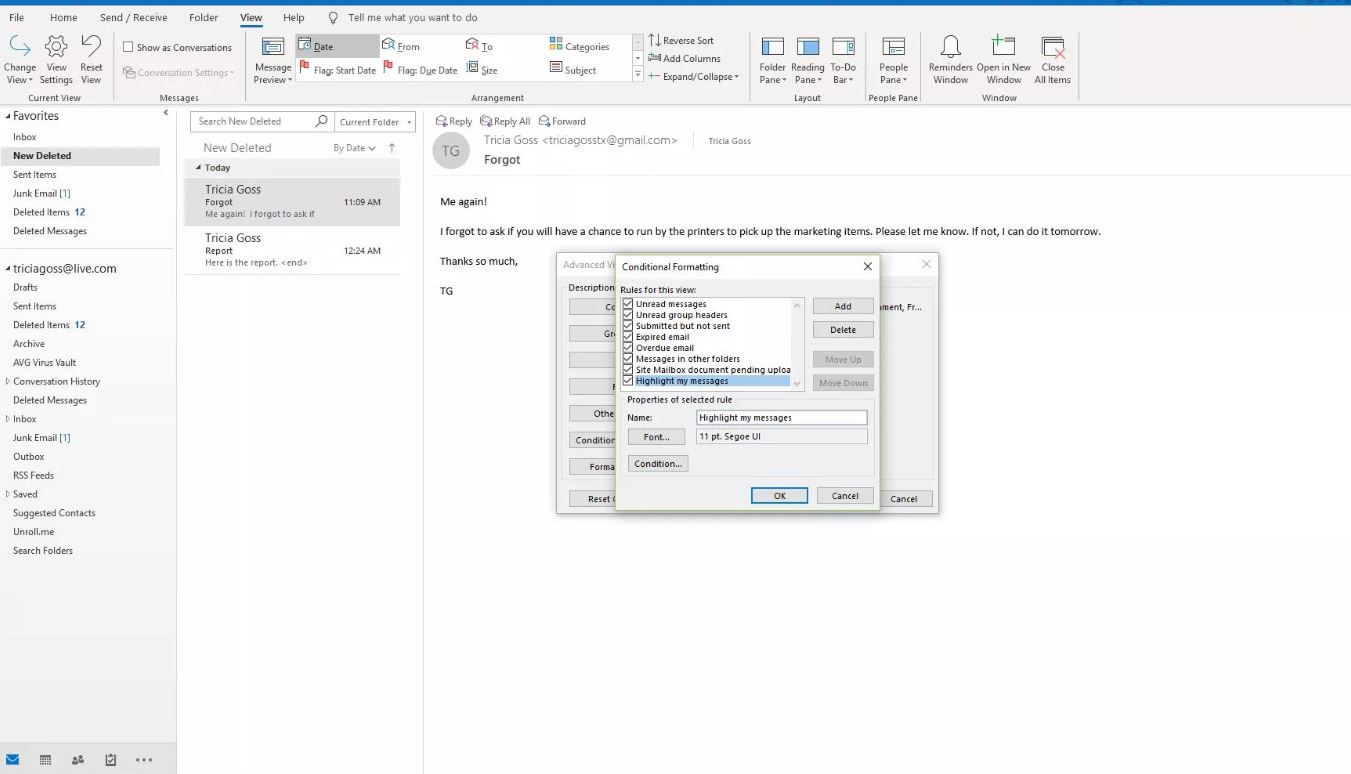Switch to Calendar view in navigation bar
Image resolution: width=1351 pixels, height=774 pixels.
pyautogui.click(x=45, y=760)
